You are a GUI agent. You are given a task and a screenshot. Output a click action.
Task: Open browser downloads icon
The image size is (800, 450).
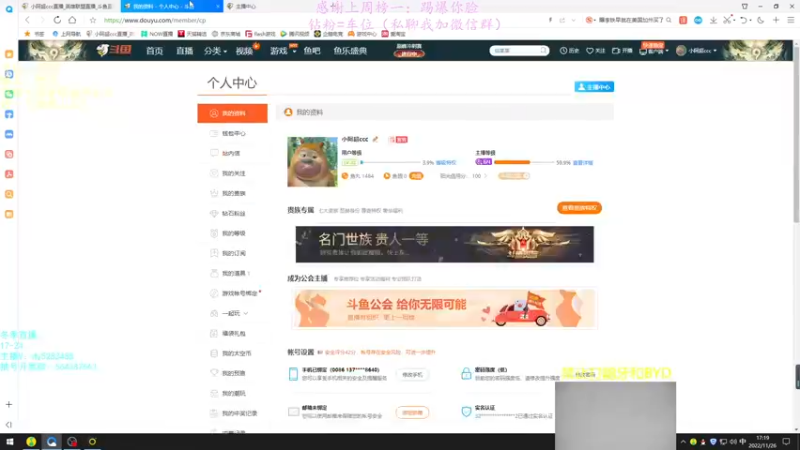click(713, 20)
